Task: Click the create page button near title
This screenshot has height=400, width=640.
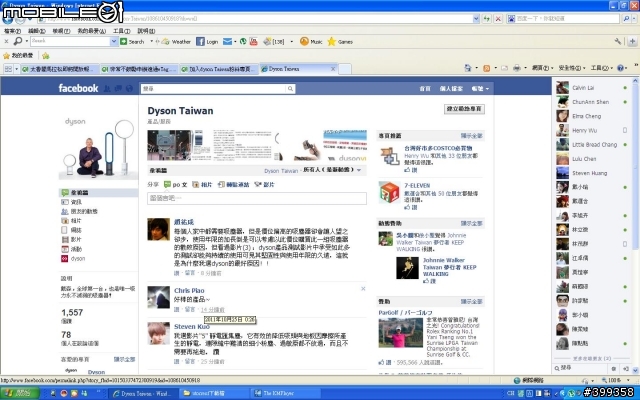Action: coord(464,109)
